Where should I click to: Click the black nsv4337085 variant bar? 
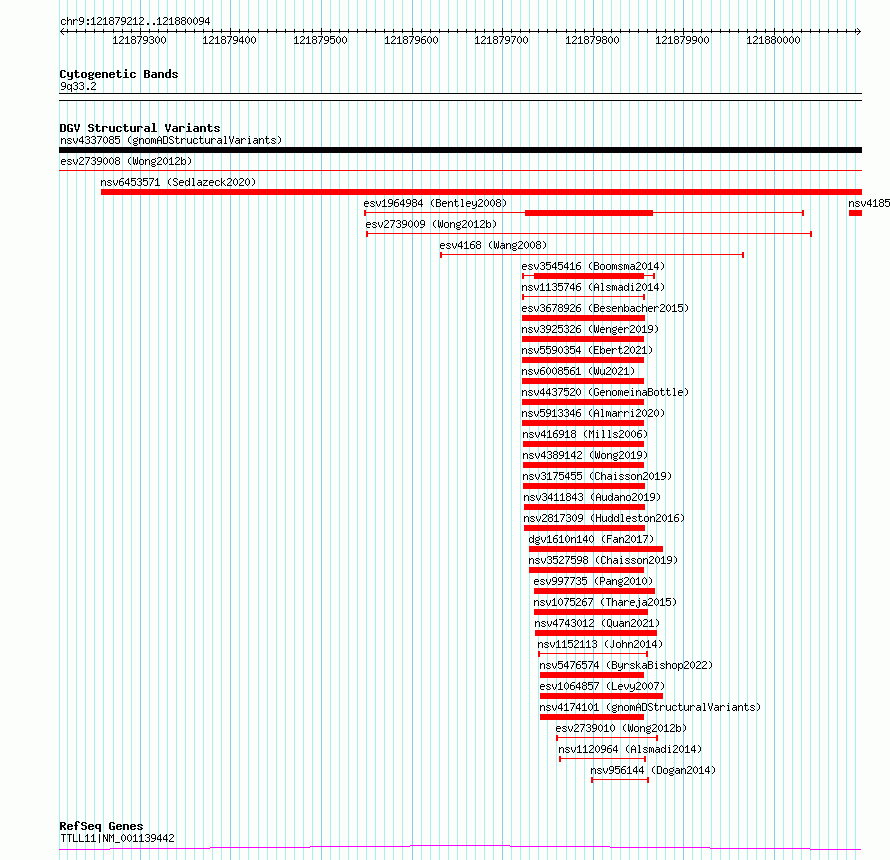(460, 150)
